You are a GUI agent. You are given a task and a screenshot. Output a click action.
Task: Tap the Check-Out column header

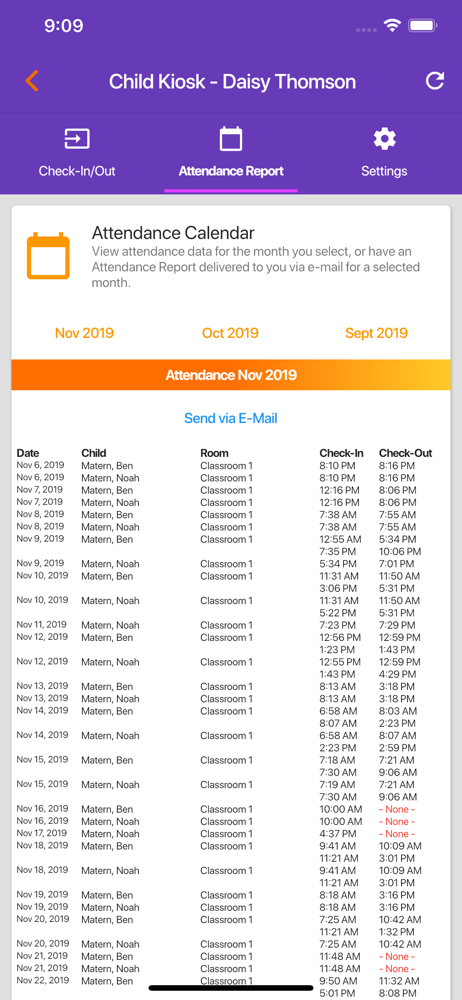point(405,453)
